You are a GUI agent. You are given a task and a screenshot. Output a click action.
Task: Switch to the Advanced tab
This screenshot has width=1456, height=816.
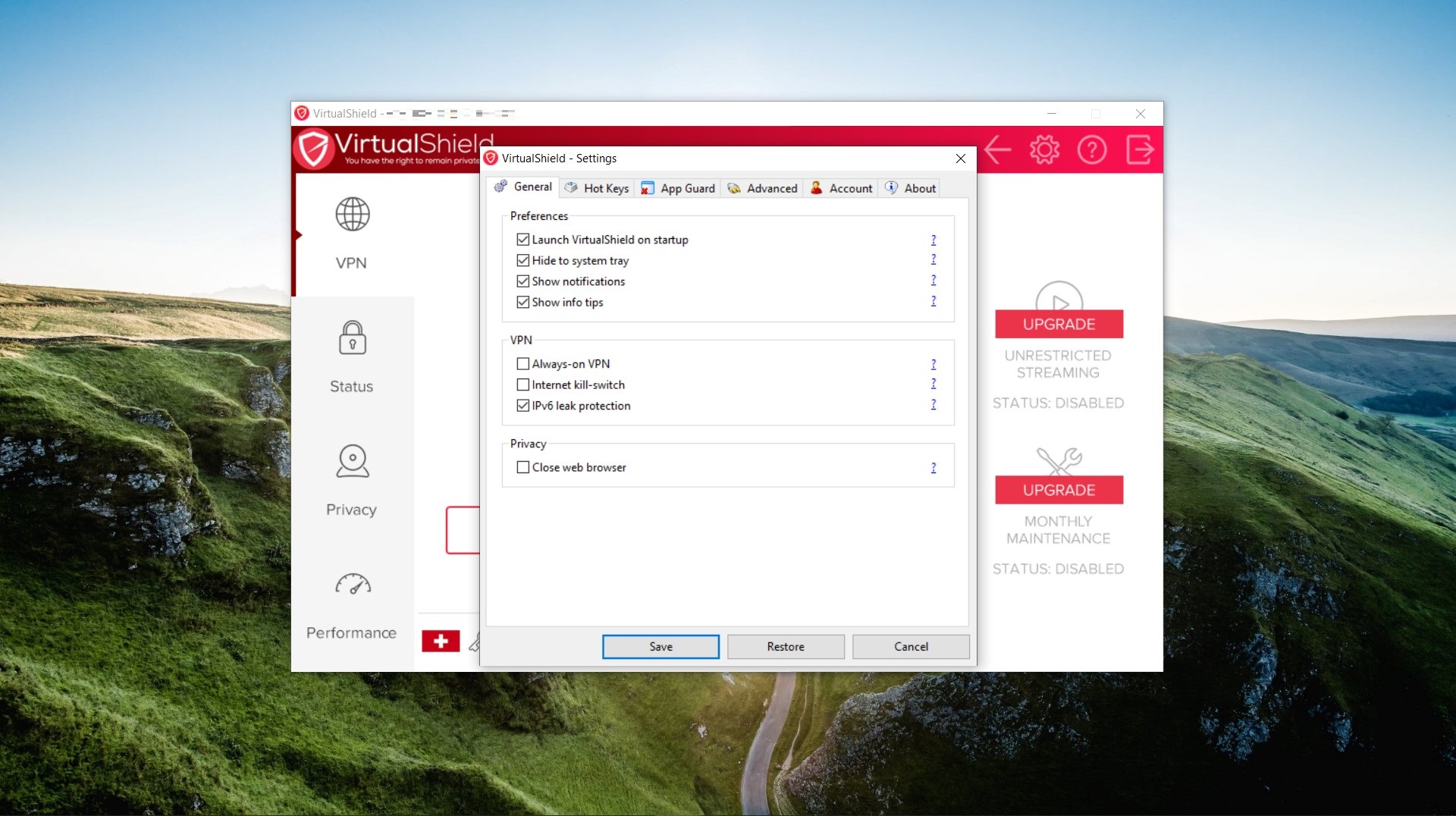pyautogui.click(x=762, y=188)
